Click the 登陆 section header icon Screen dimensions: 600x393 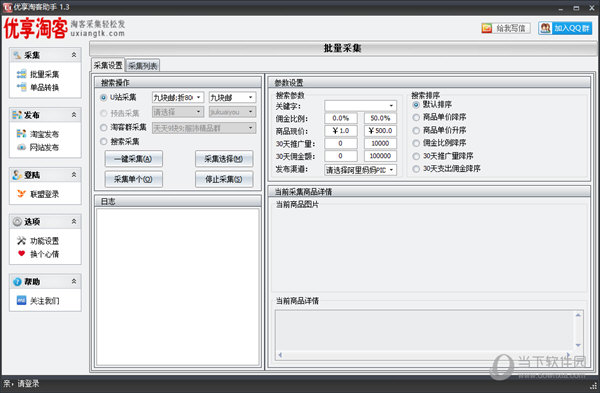point(17,175)
